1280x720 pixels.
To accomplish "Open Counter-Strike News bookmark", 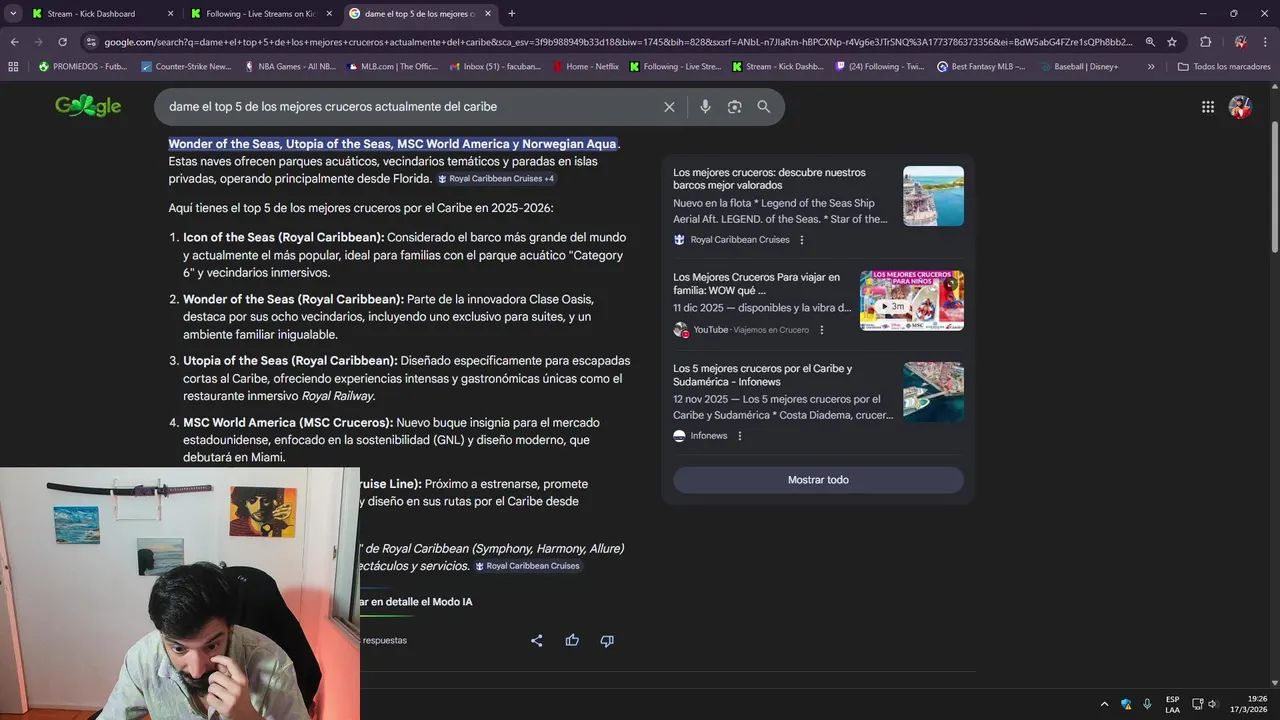I will pos(187,67).
